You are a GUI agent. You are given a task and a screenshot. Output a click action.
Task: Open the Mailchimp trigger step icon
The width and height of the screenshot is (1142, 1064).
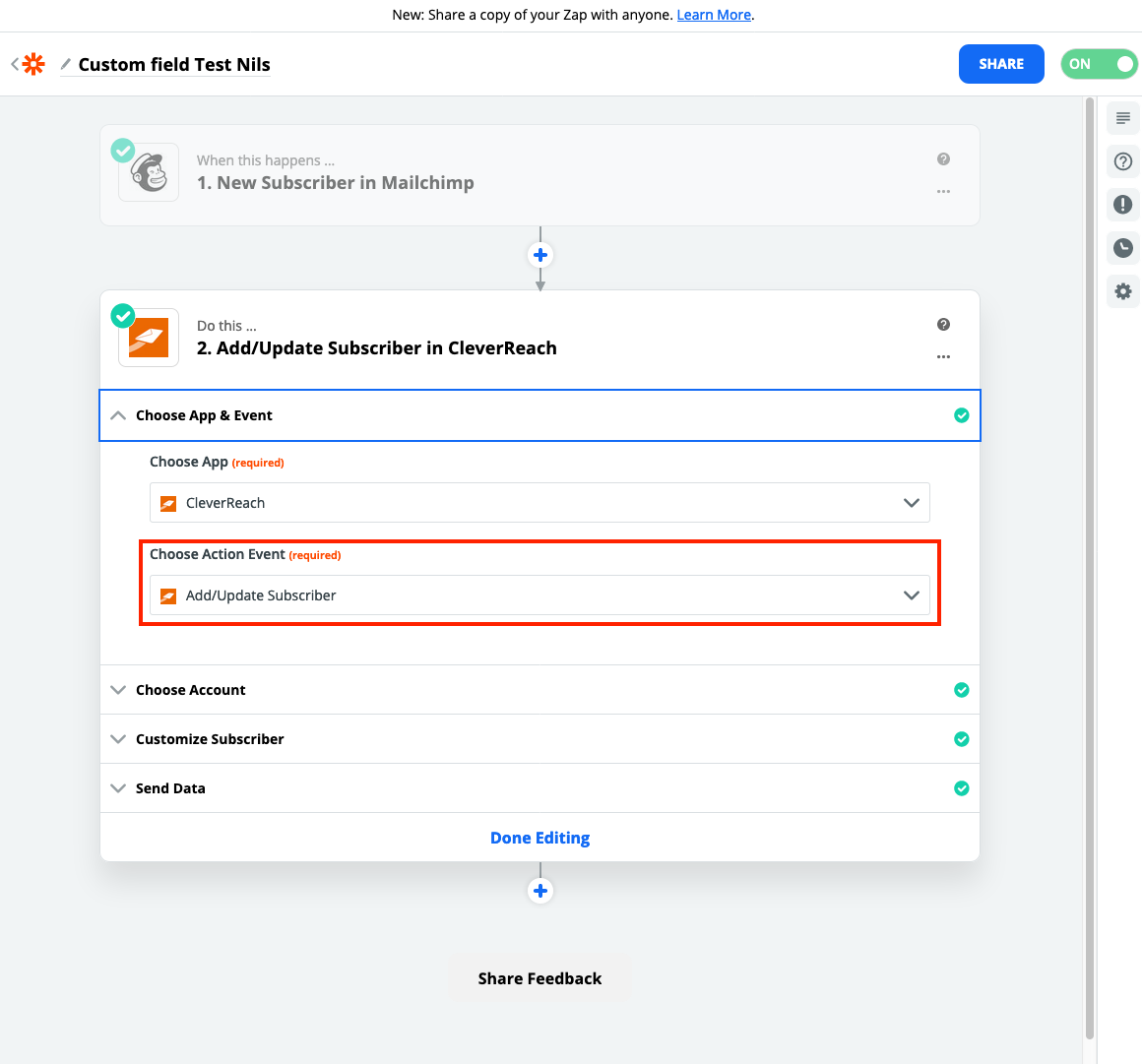pyautogui.click(x=149, y=173)
